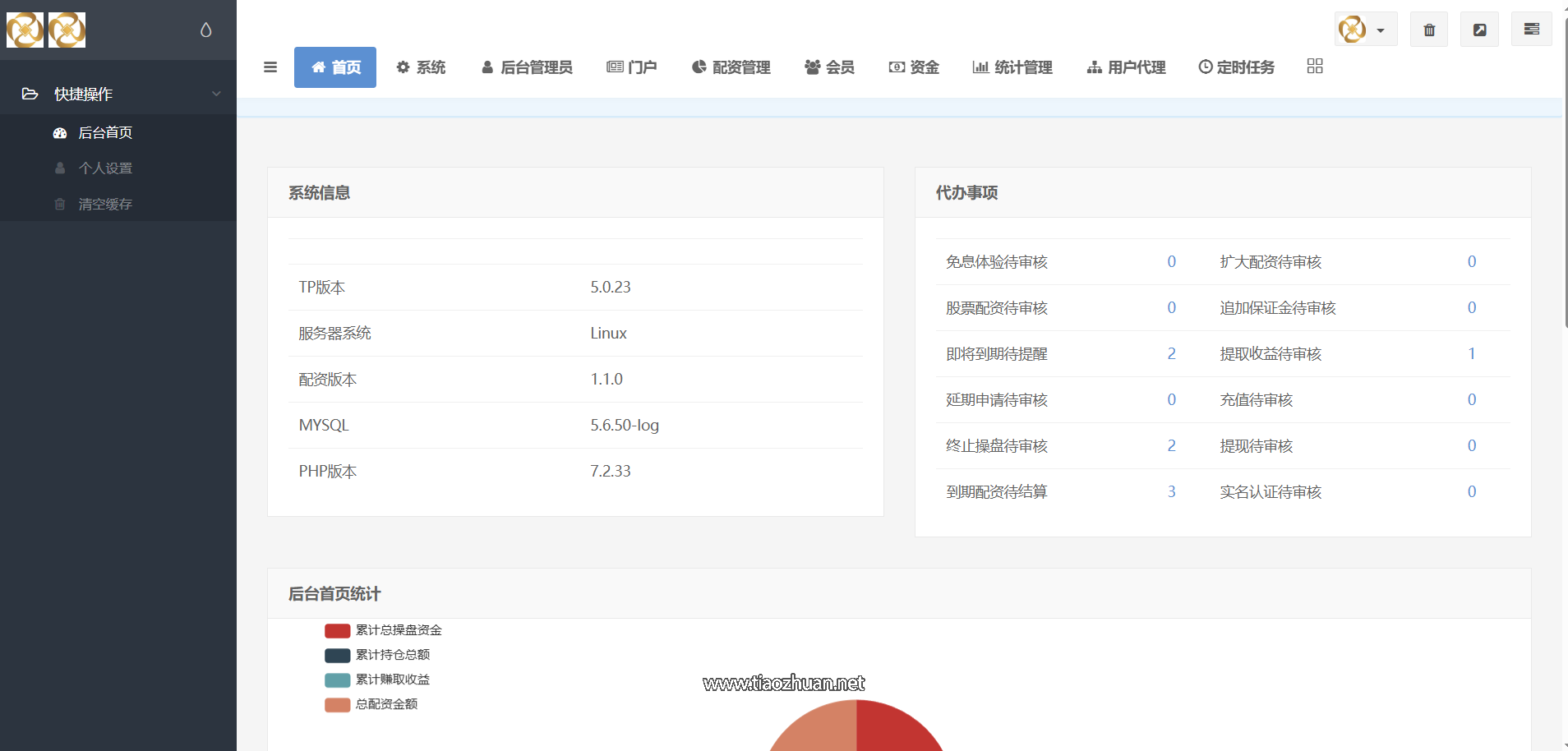Screen dimensions: 1568x751
Task: Toggle the hamburger menu beside 首页
Action: tap(270, 67)
